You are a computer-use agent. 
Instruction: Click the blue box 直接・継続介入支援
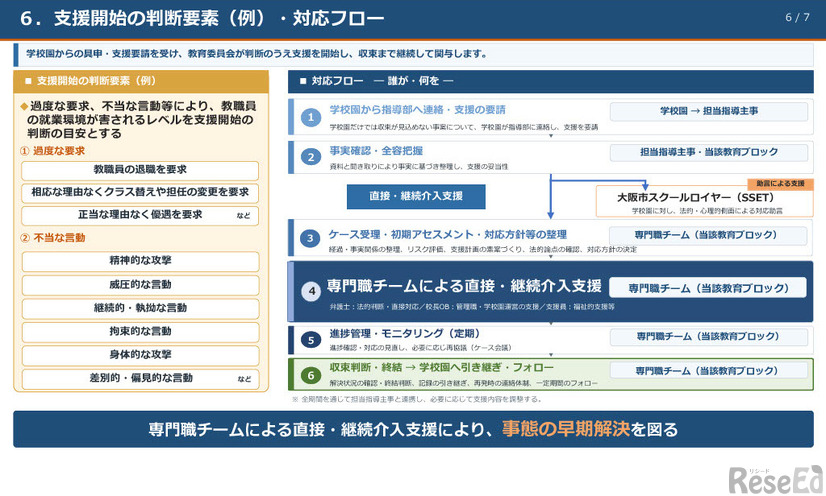coord(416,196)
